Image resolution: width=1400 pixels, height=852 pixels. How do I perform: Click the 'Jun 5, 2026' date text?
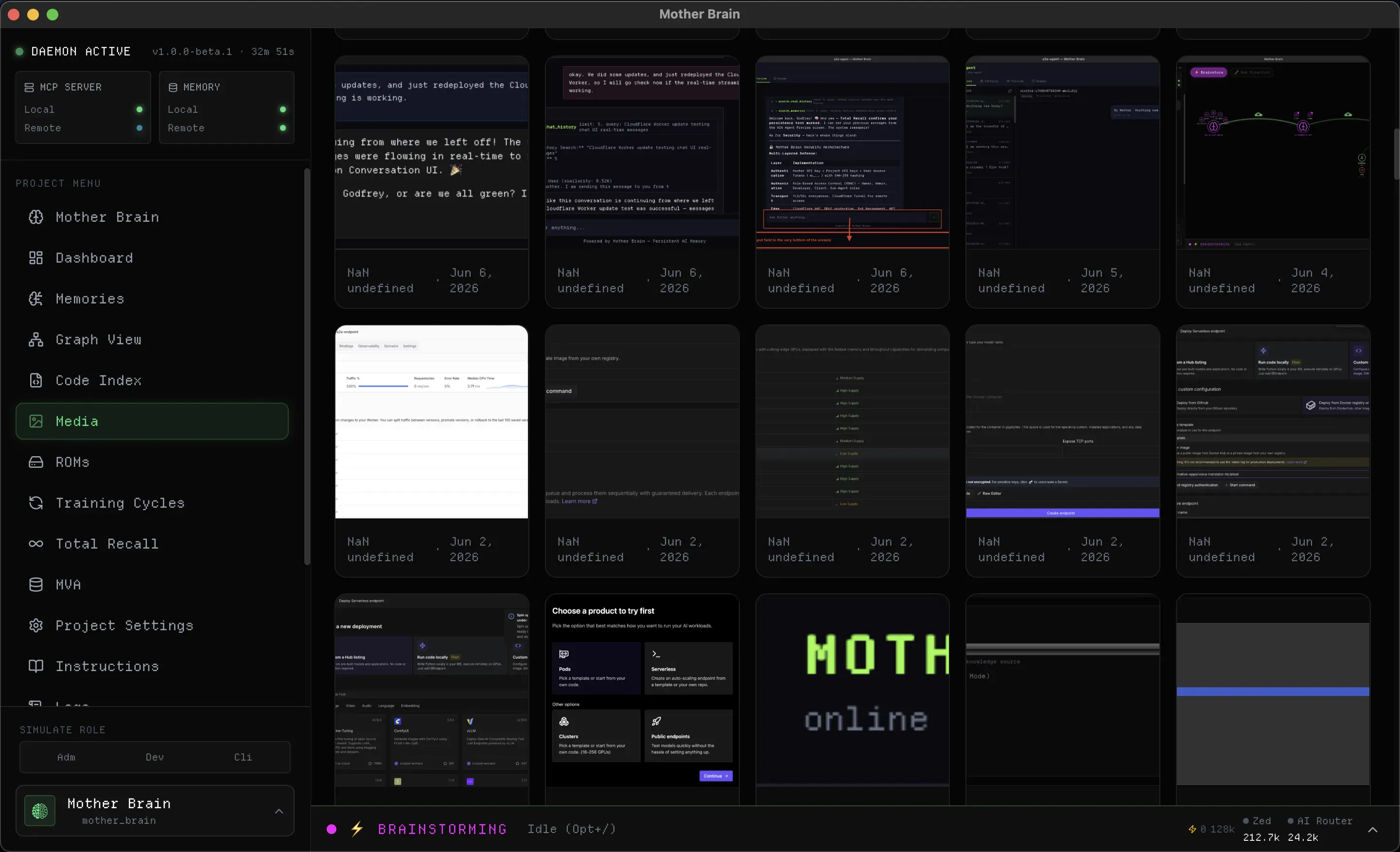(x=1102, y=281)
